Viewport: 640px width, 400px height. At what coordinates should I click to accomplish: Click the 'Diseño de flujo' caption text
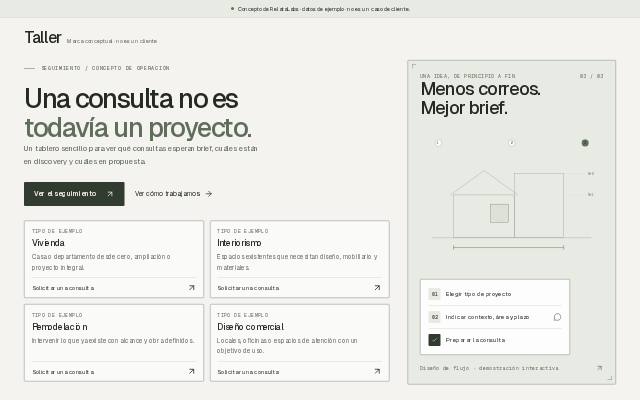coord(489,368)
